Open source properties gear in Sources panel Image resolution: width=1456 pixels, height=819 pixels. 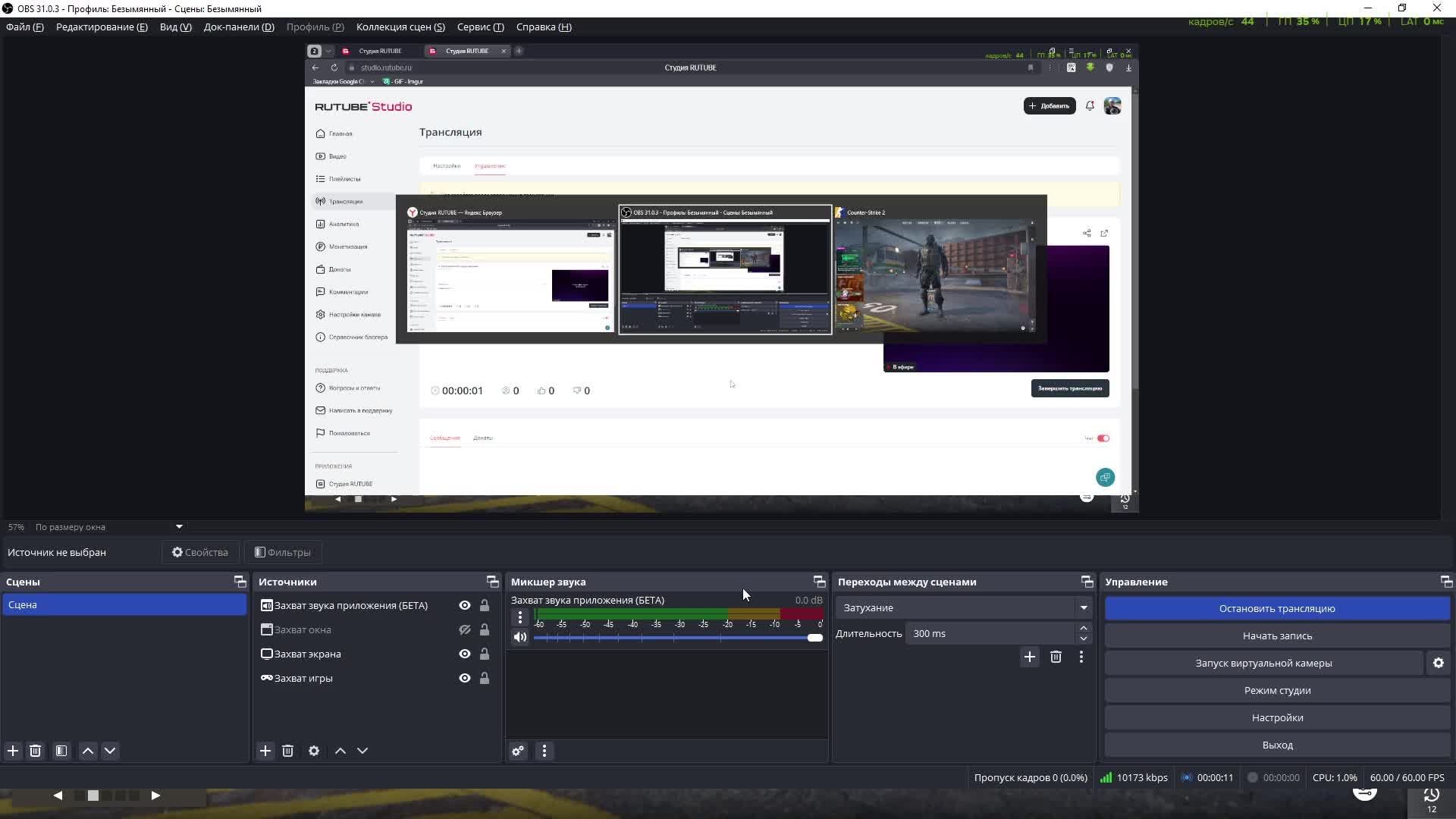(314, 751)
